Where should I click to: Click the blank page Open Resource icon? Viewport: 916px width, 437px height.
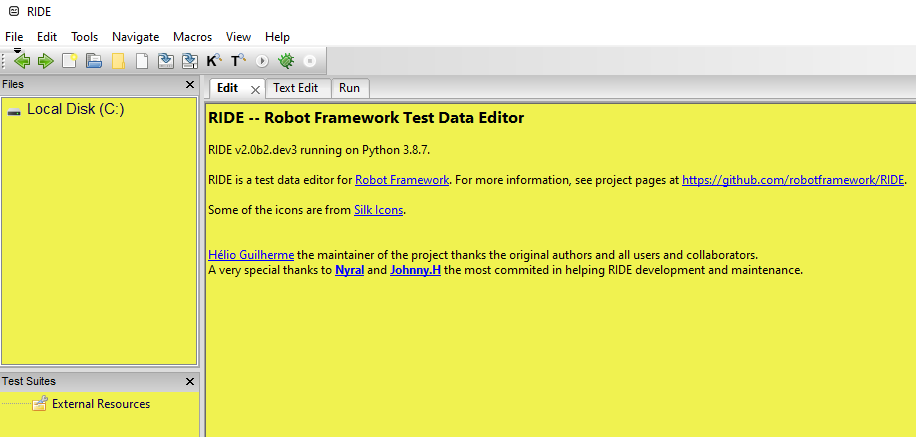[x=142, y=61]
